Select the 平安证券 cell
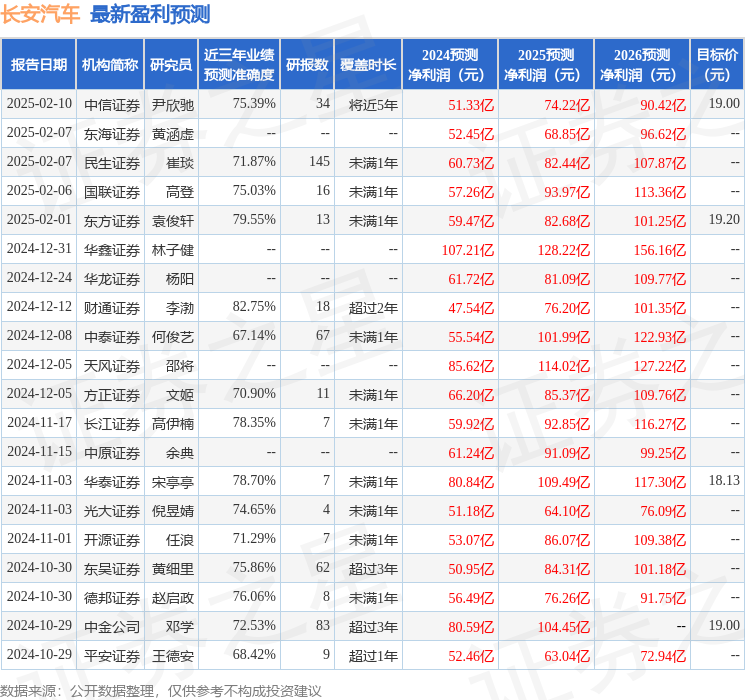The image size is (745, 700). tap(112, 656)
